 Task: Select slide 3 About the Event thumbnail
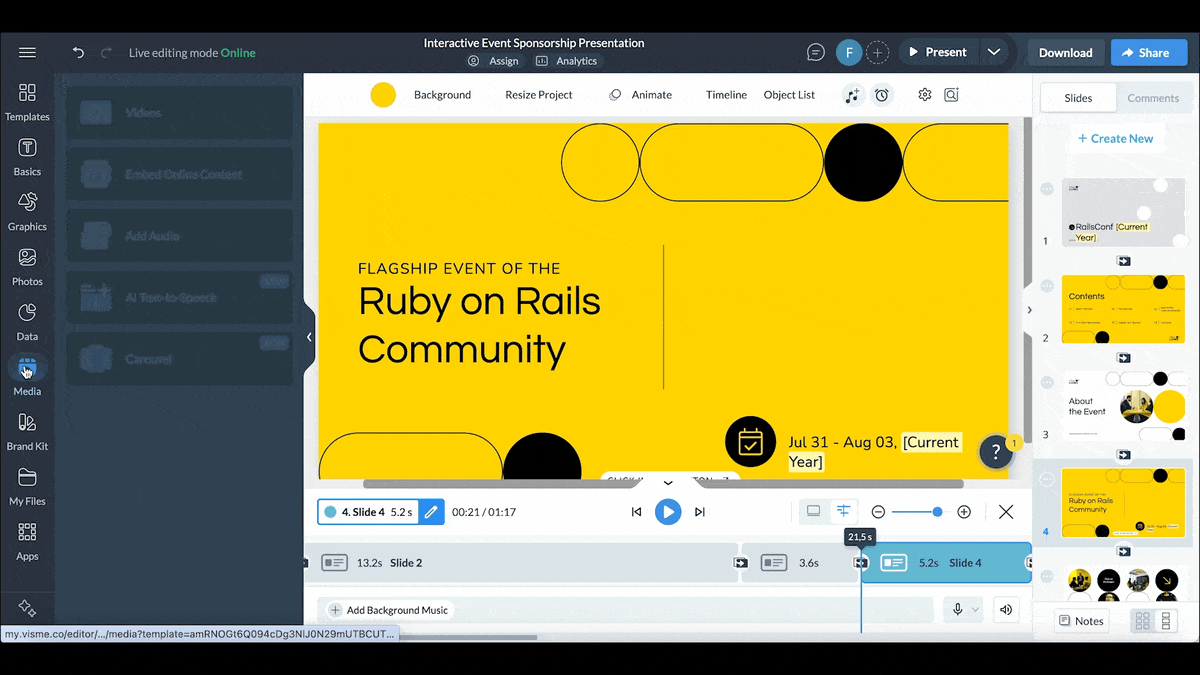tap(1123, 406)
